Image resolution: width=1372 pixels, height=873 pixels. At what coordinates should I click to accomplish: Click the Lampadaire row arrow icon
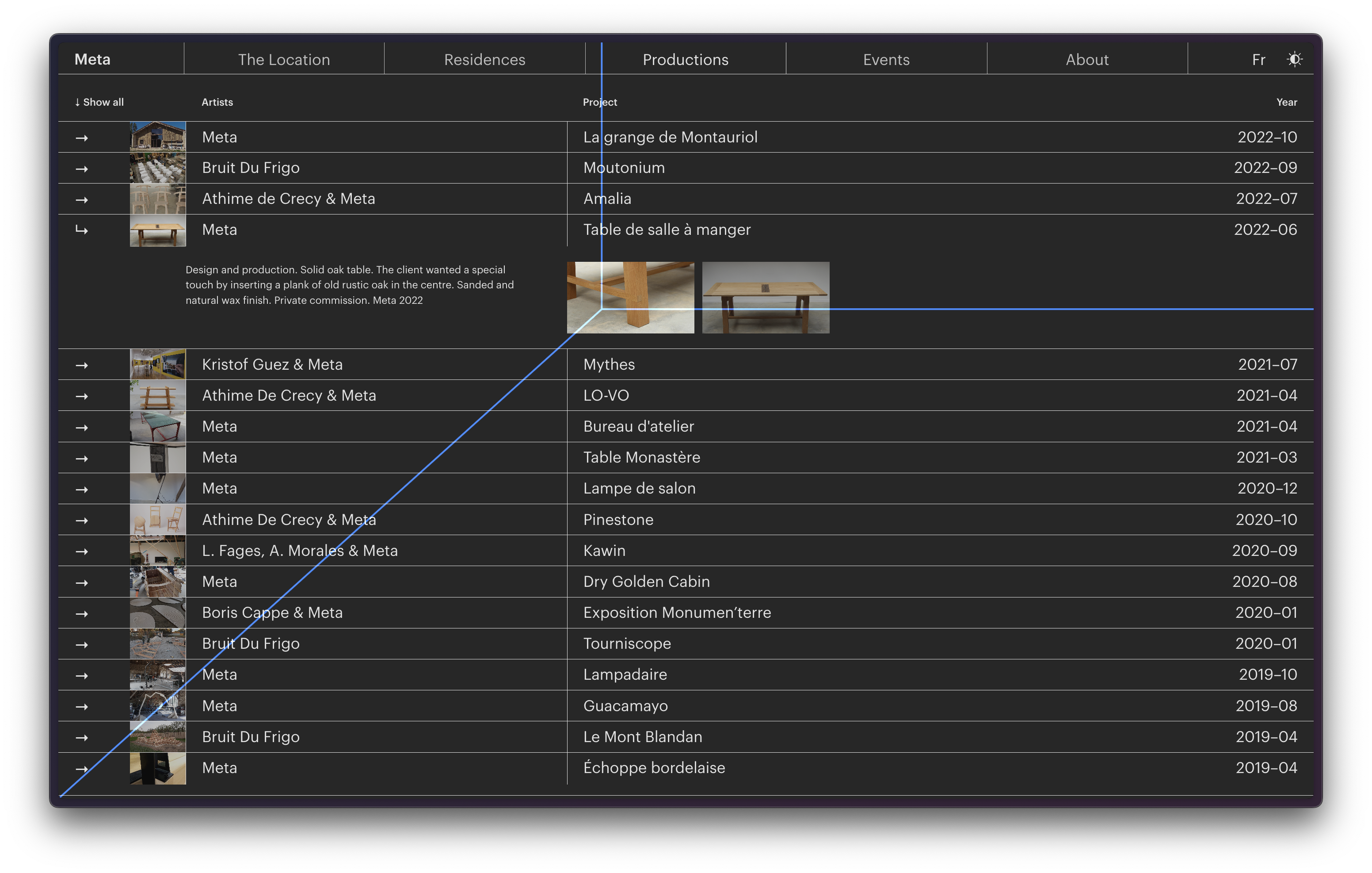click(x=81, y=675)
